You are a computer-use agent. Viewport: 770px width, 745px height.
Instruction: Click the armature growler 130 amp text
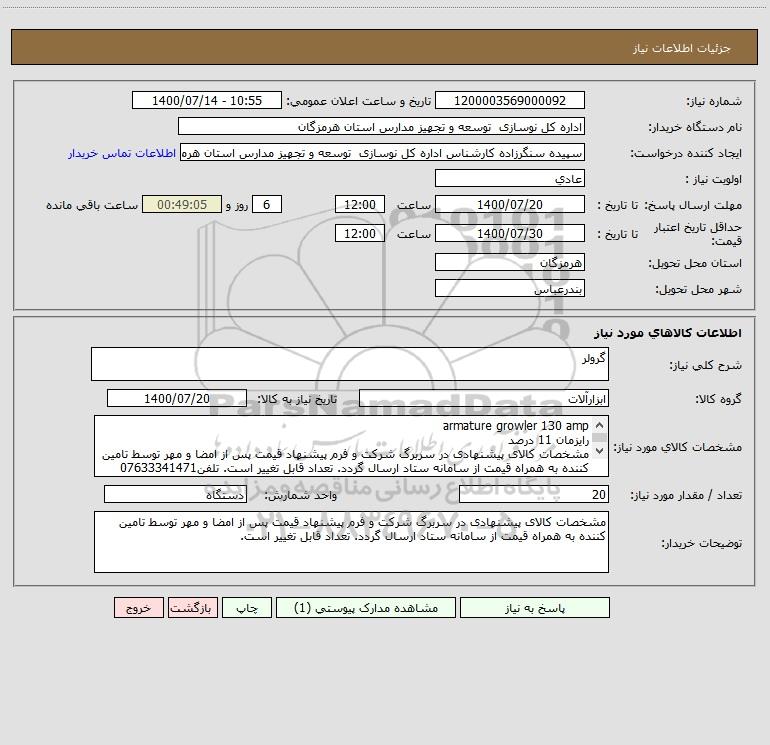click(516, 426)
